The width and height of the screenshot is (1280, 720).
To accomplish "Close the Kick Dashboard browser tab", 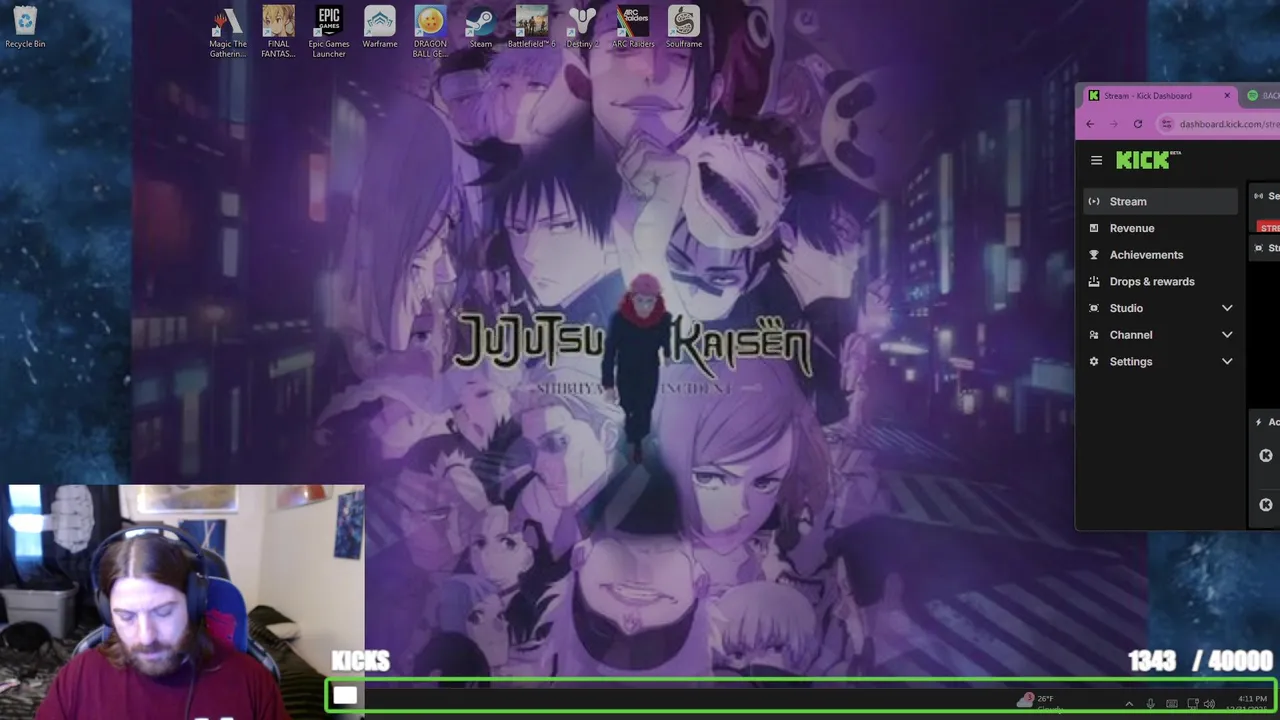I will 1227,95.
